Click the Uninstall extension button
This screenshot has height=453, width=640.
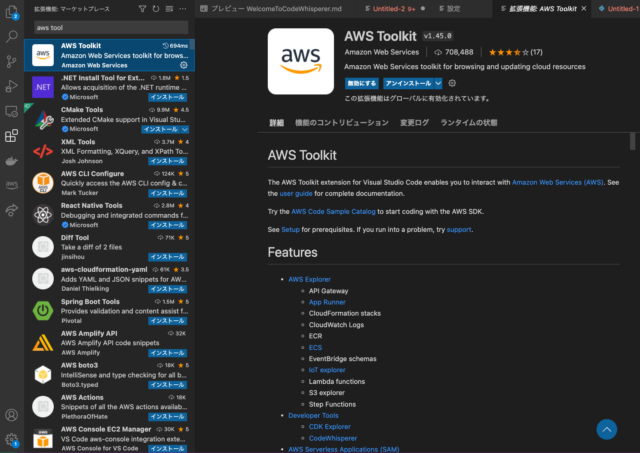click(x=408, y=83)
